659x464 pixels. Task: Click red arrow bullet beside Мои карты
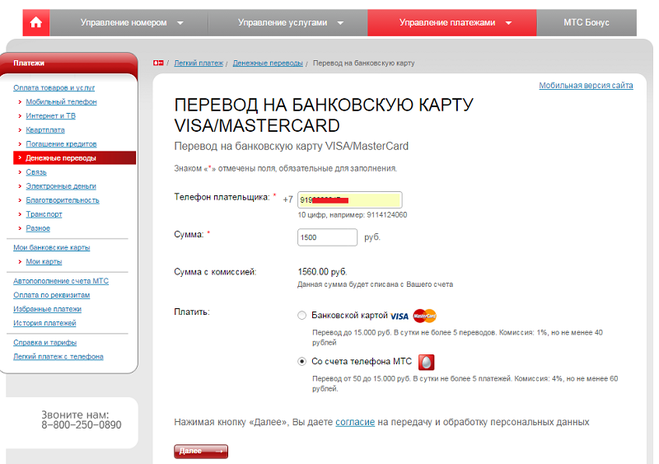(20, 261)
